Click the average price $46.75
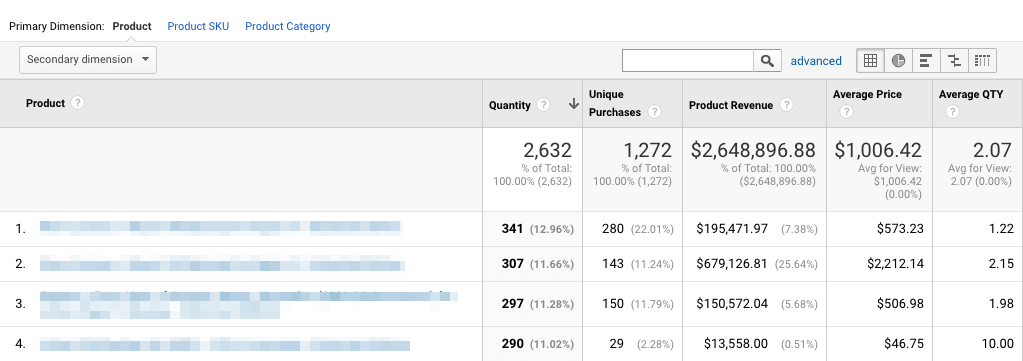This screenshot has height=361, width=1023. 905,343
